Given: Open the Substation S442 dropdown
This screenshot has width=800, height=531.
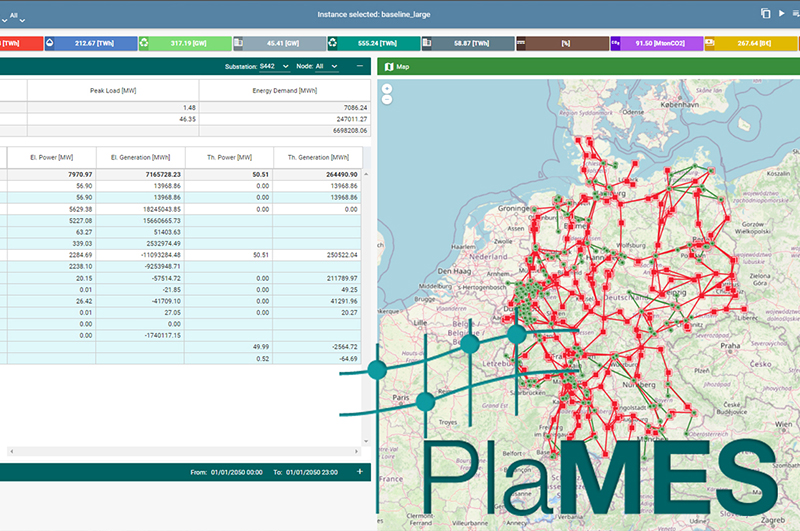Looking at the screenshot, I should pos(273,66).
